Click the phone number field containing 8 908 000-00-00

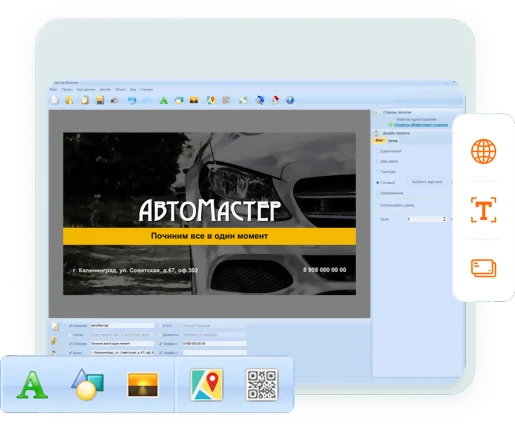point(215,343)
